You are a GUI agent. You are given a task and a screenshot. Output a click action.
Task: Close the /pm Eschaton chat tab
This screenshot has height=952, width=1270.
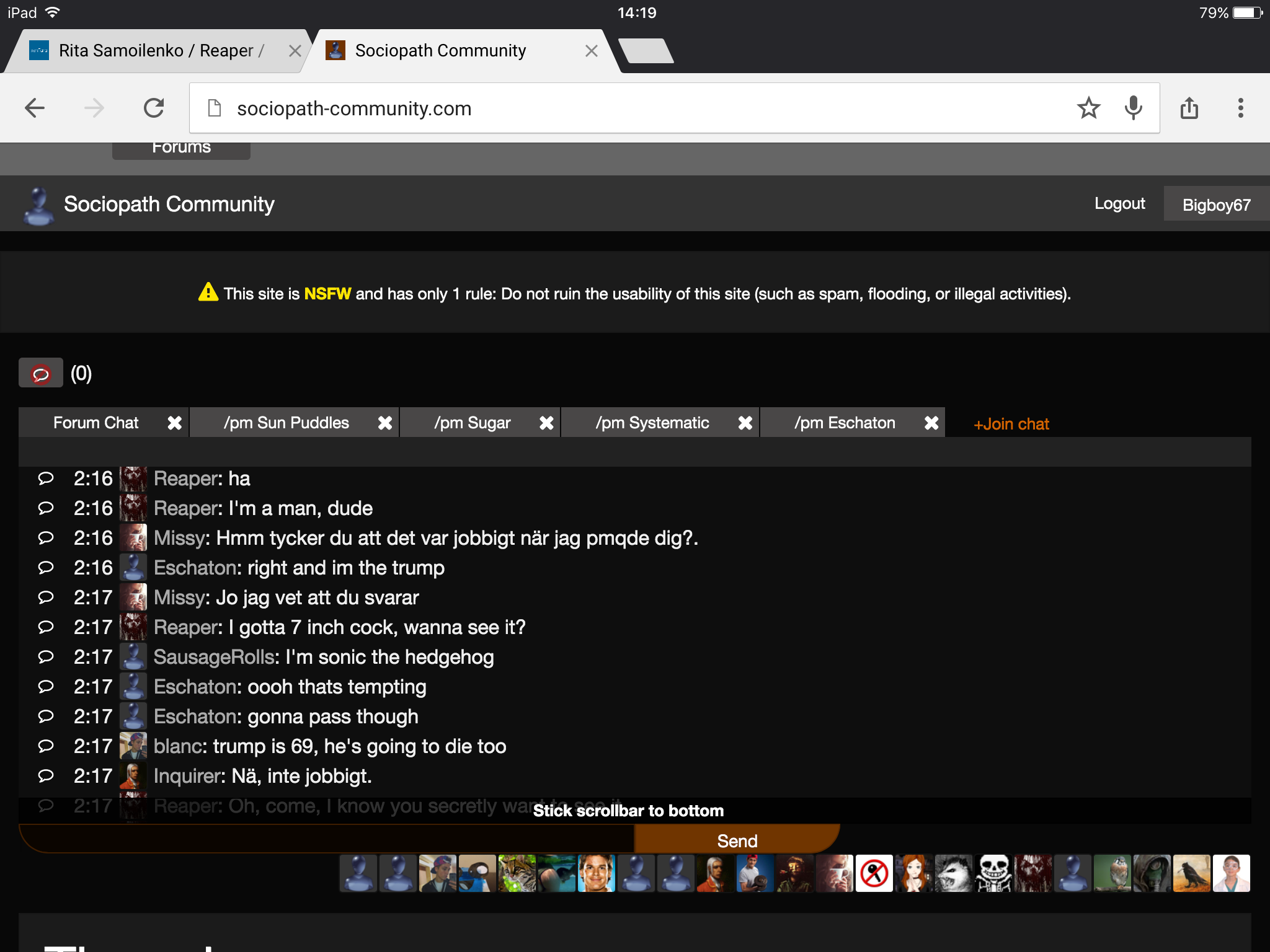pyautogui.click(x=931, y=423)
